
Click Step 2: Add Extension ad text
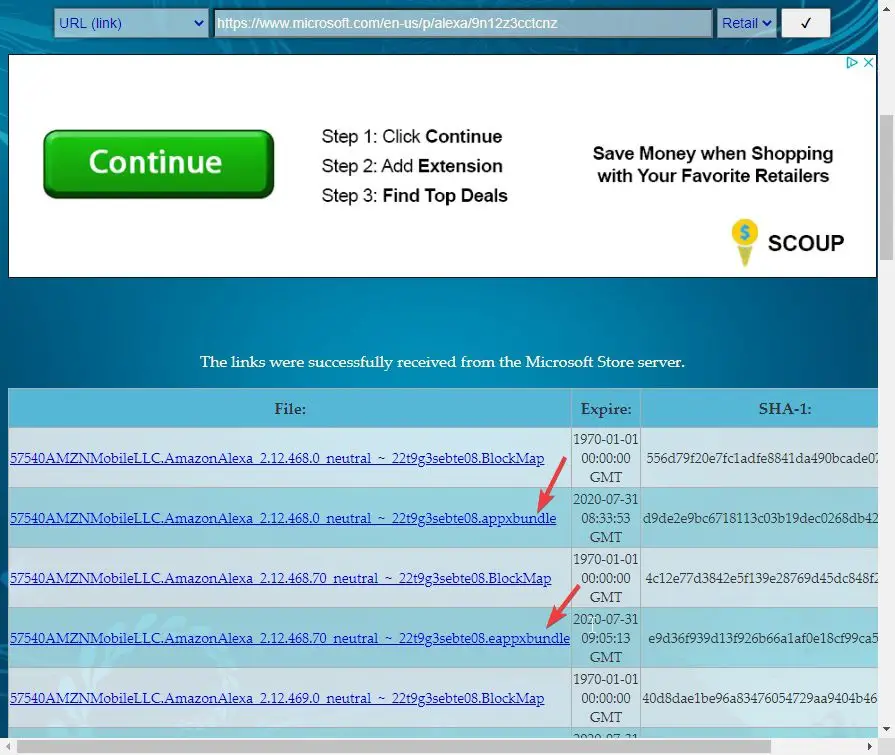[x=412, y=166]
